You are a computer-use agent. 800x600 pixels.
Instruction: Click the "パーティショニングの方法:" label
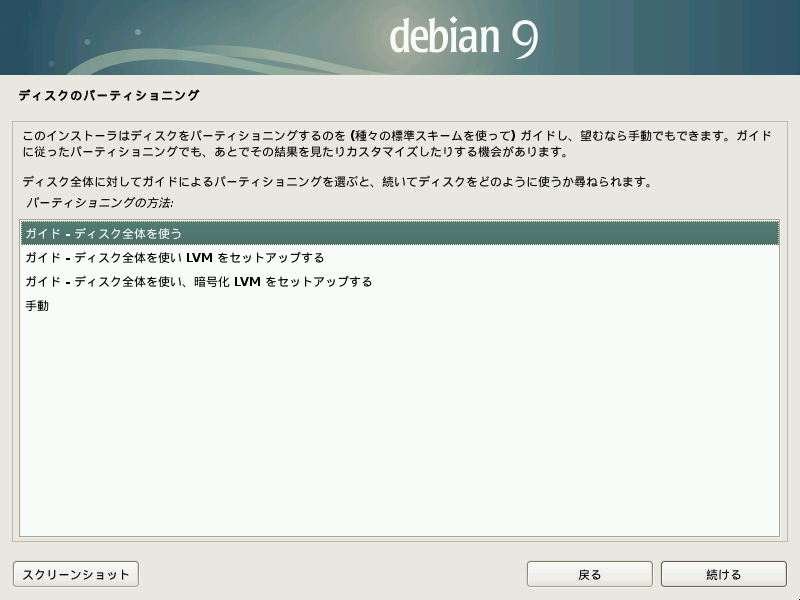click(99, 203)
